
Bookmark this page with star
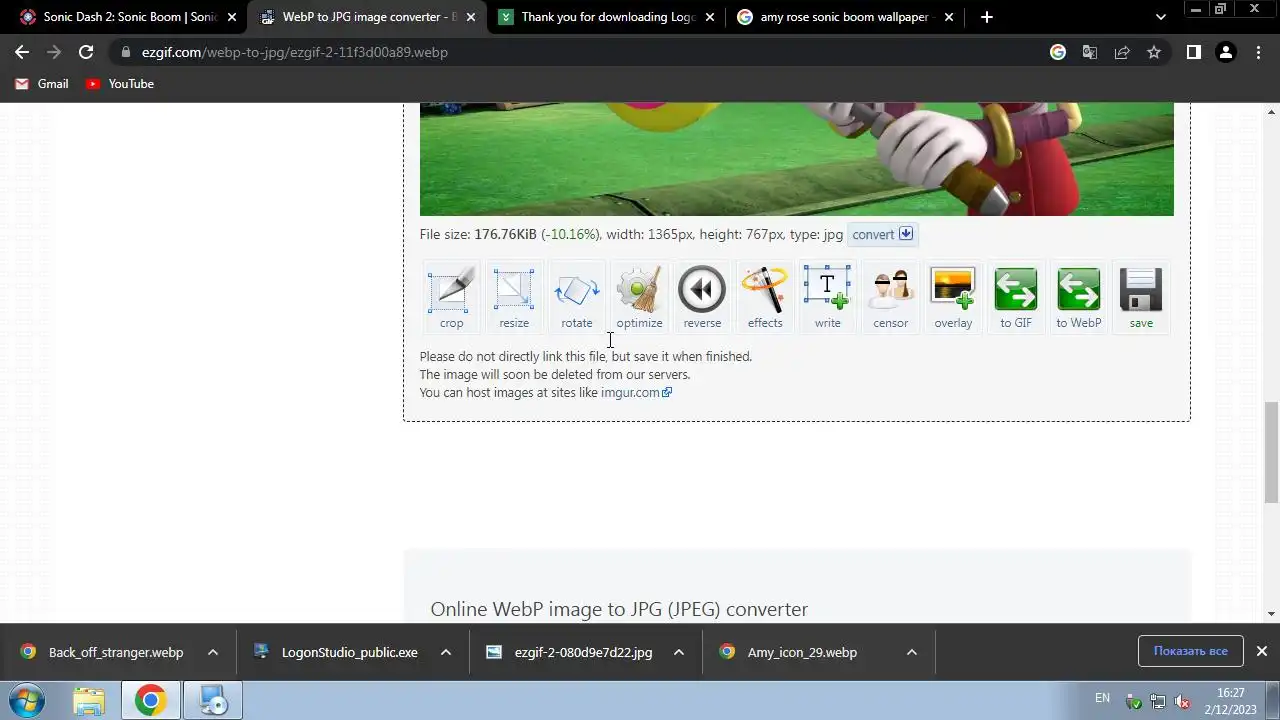point(1154,52)
